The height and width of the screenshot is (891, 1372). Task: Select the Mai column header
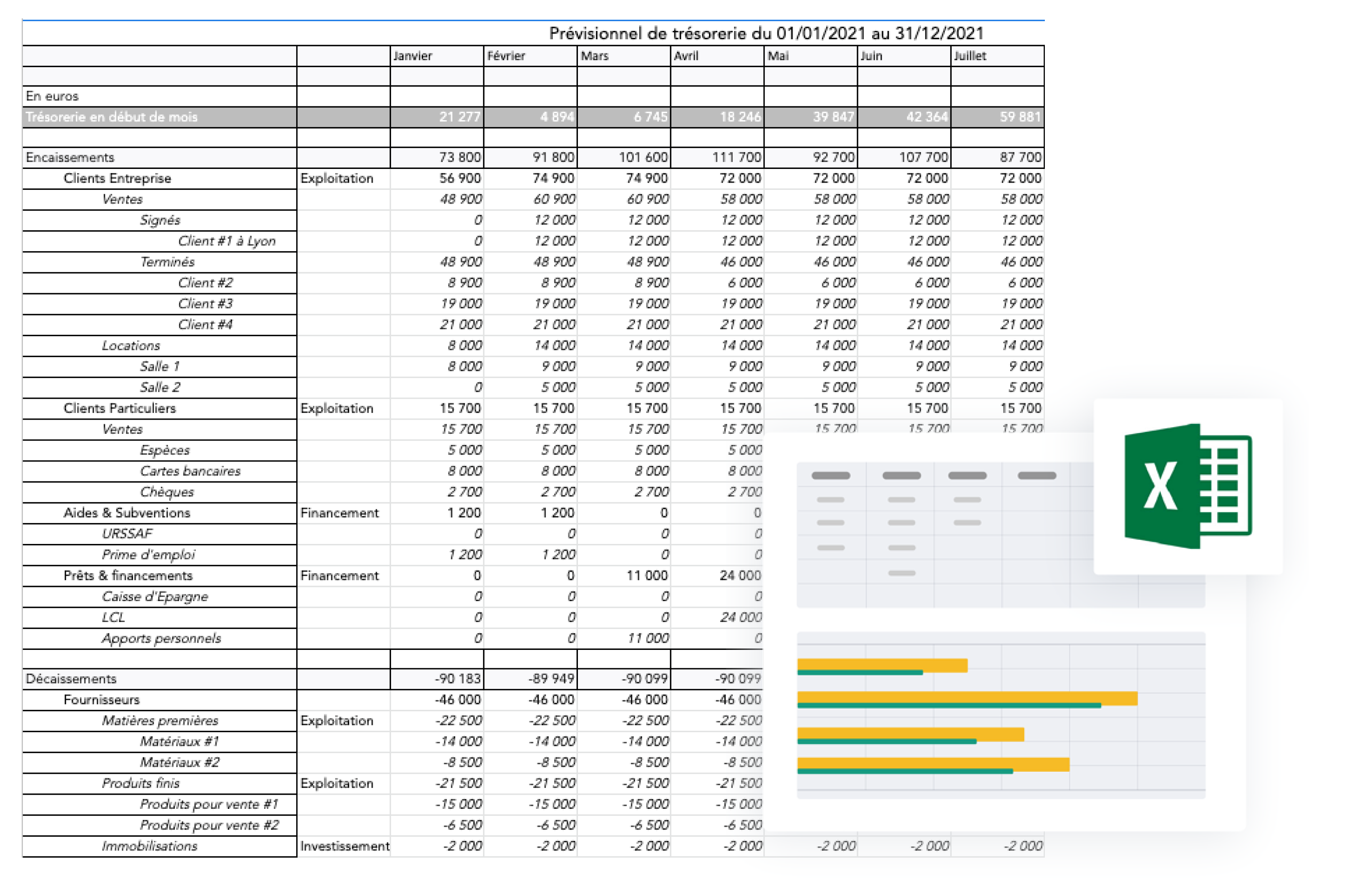coord(810,56)
